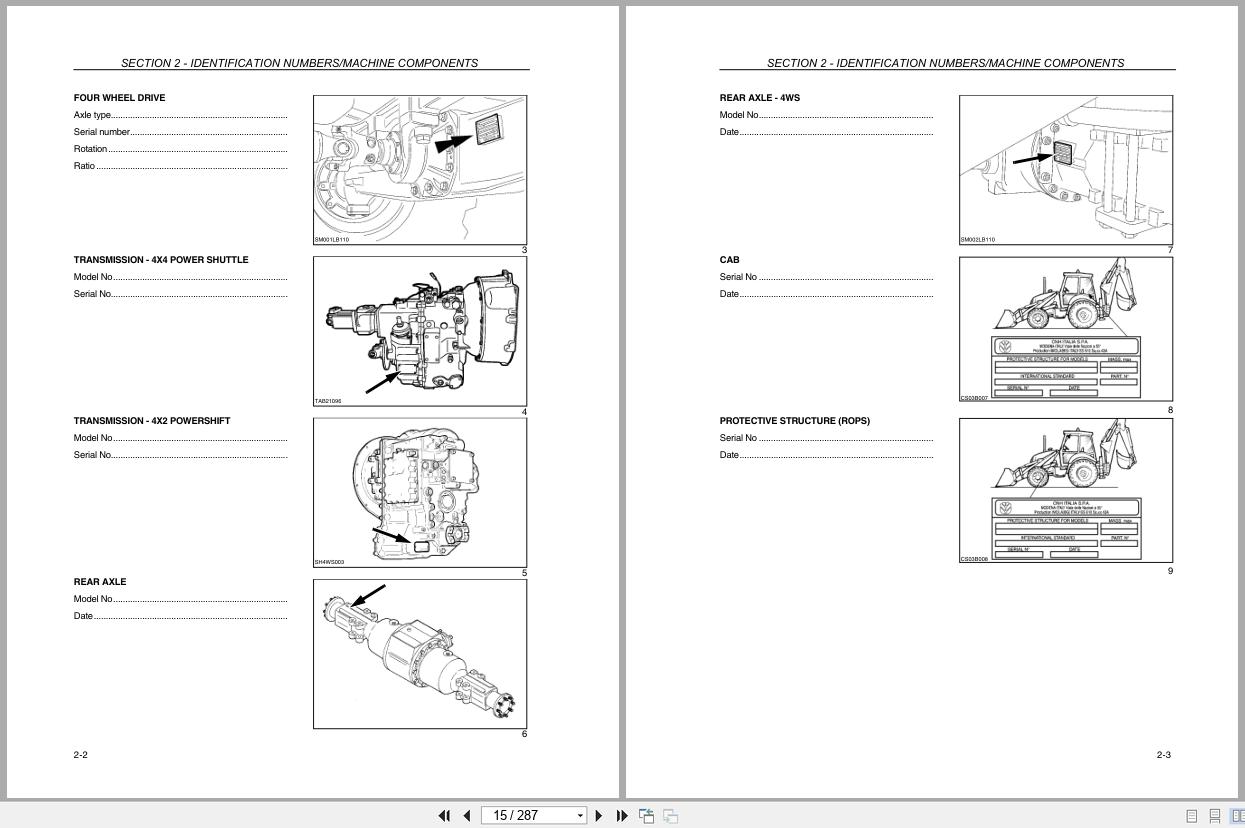The image size is (1245, 828).
Task: Go to the next page
Action: tap(599, 816)
